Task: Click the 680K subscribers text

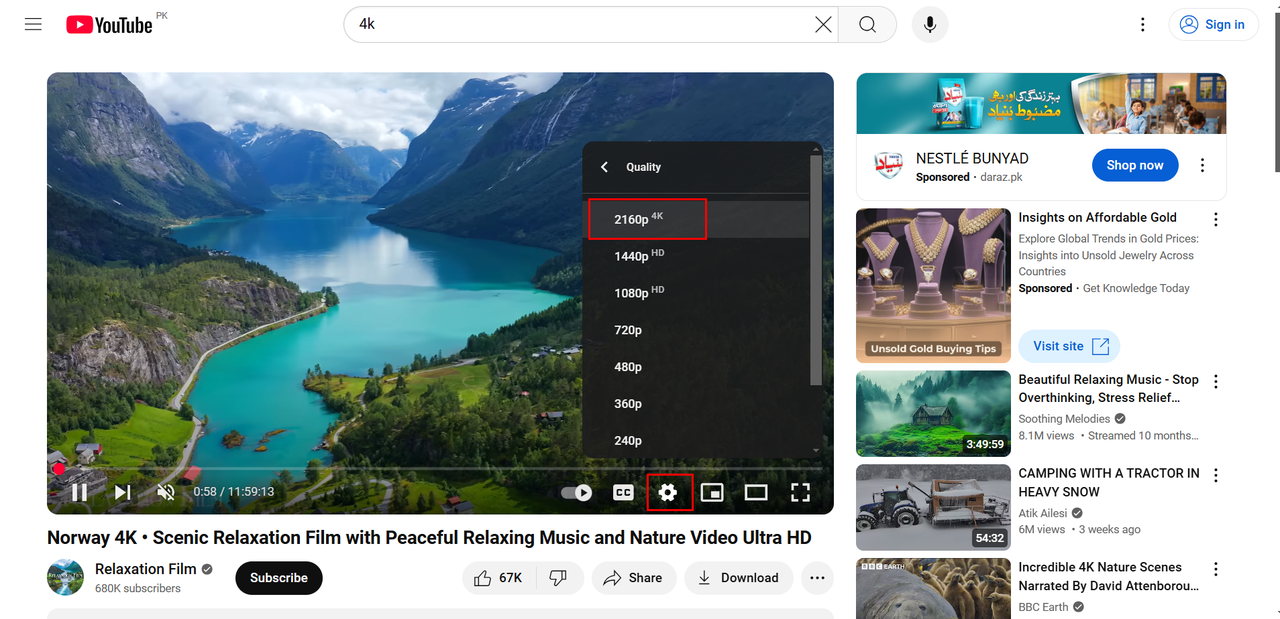Action: pos(138,589)
